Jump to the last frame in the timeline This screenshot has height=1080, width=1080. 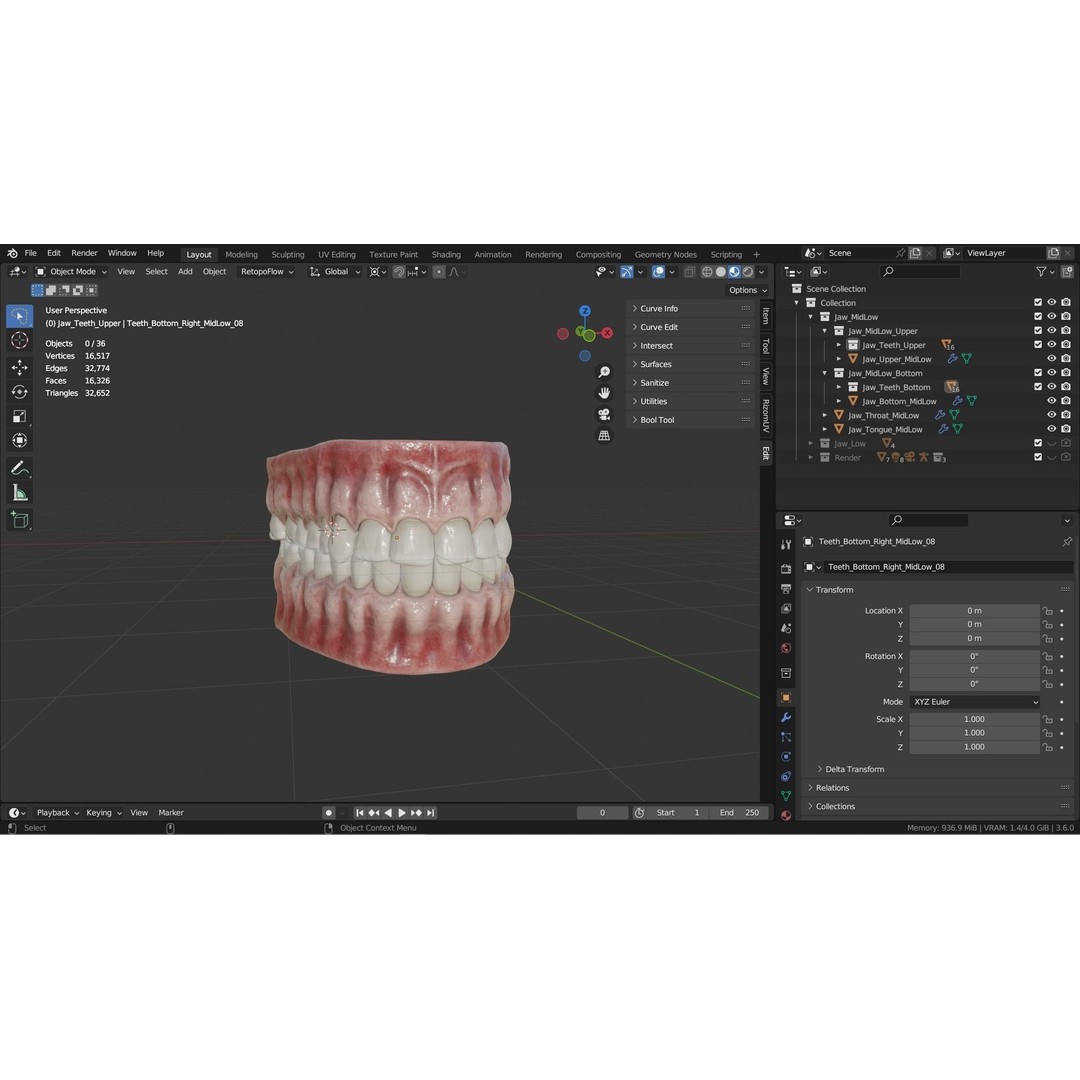click(430, 812)
